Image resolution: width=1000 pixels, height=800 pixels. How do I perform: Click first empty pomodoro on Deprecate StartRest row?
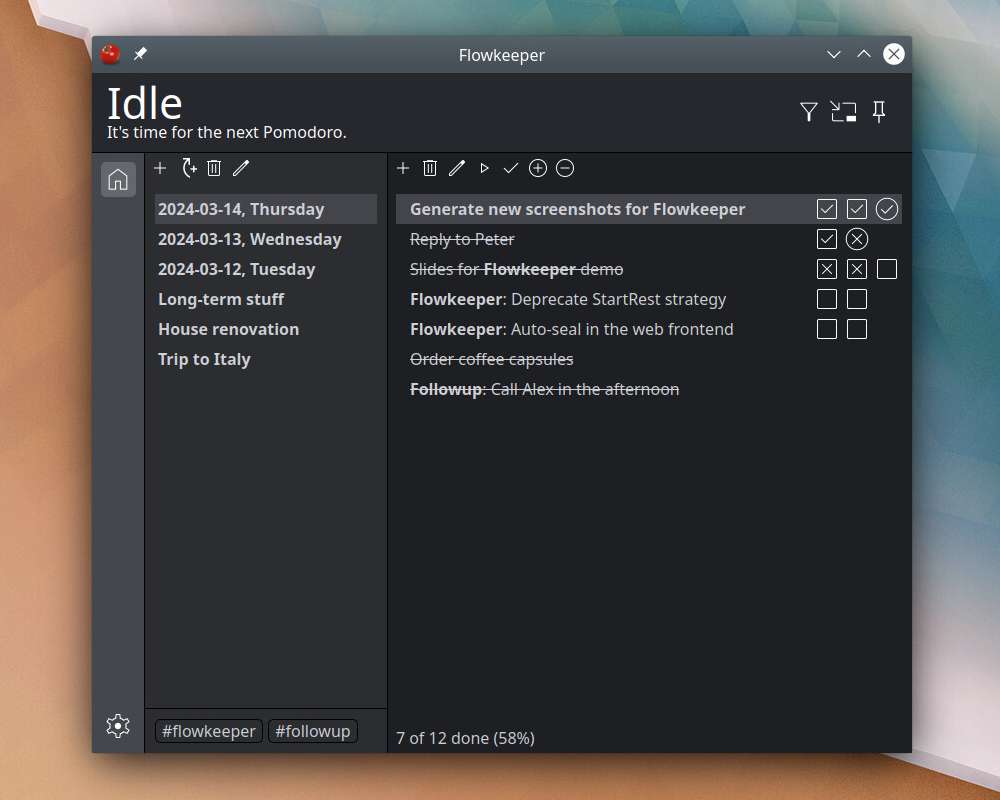(x=827, y=299)
